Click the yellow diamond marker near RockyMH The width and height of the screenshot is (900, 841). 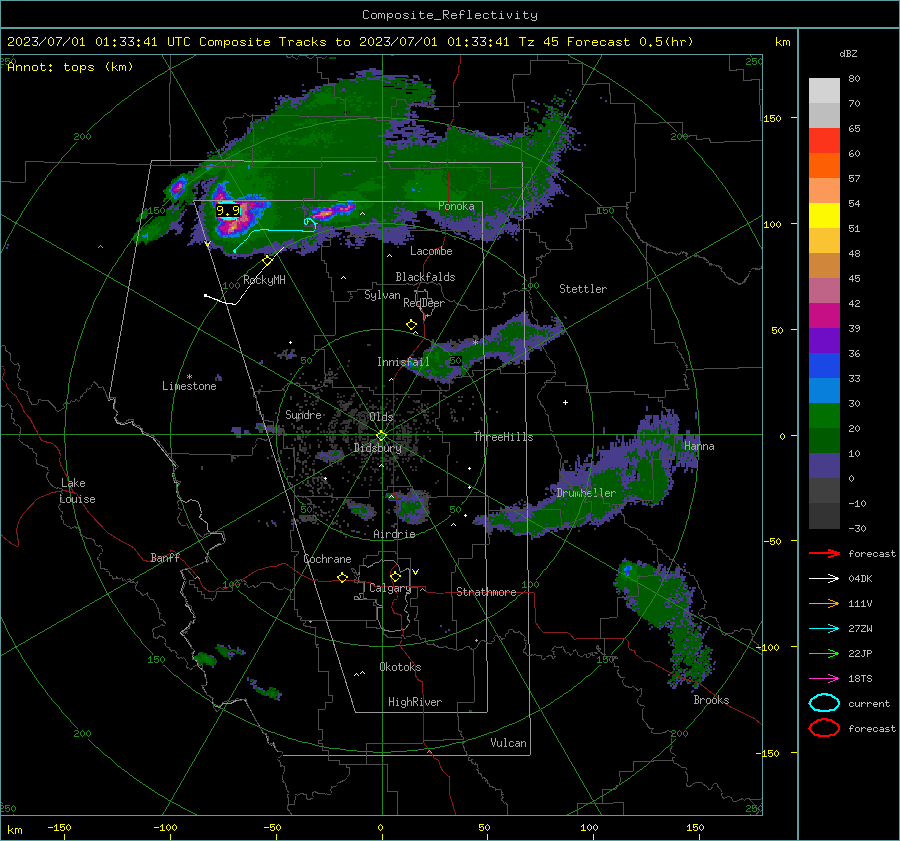[x=267, y=261]
